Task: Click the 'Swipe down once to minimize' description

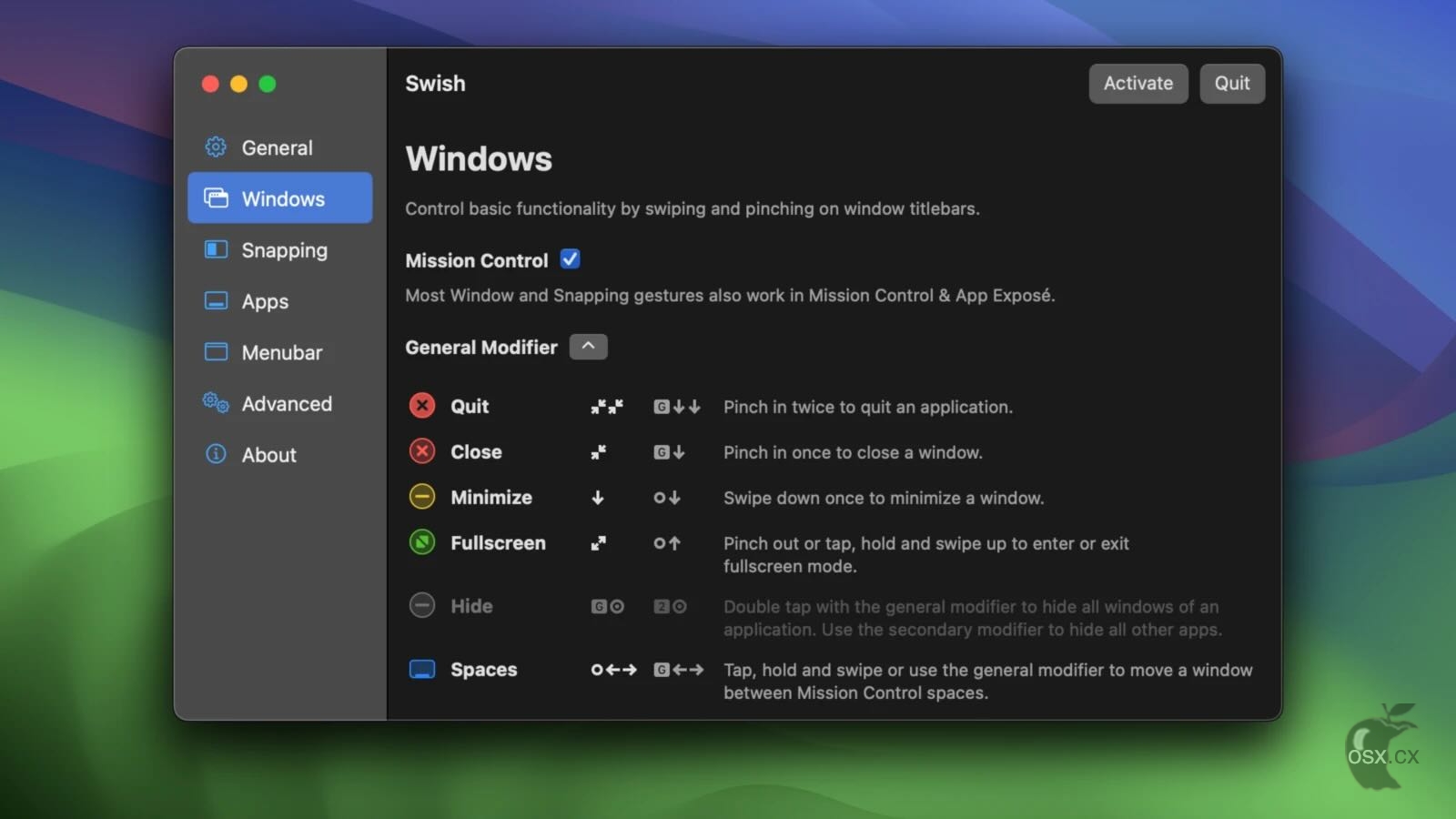Action: point(883,498)
